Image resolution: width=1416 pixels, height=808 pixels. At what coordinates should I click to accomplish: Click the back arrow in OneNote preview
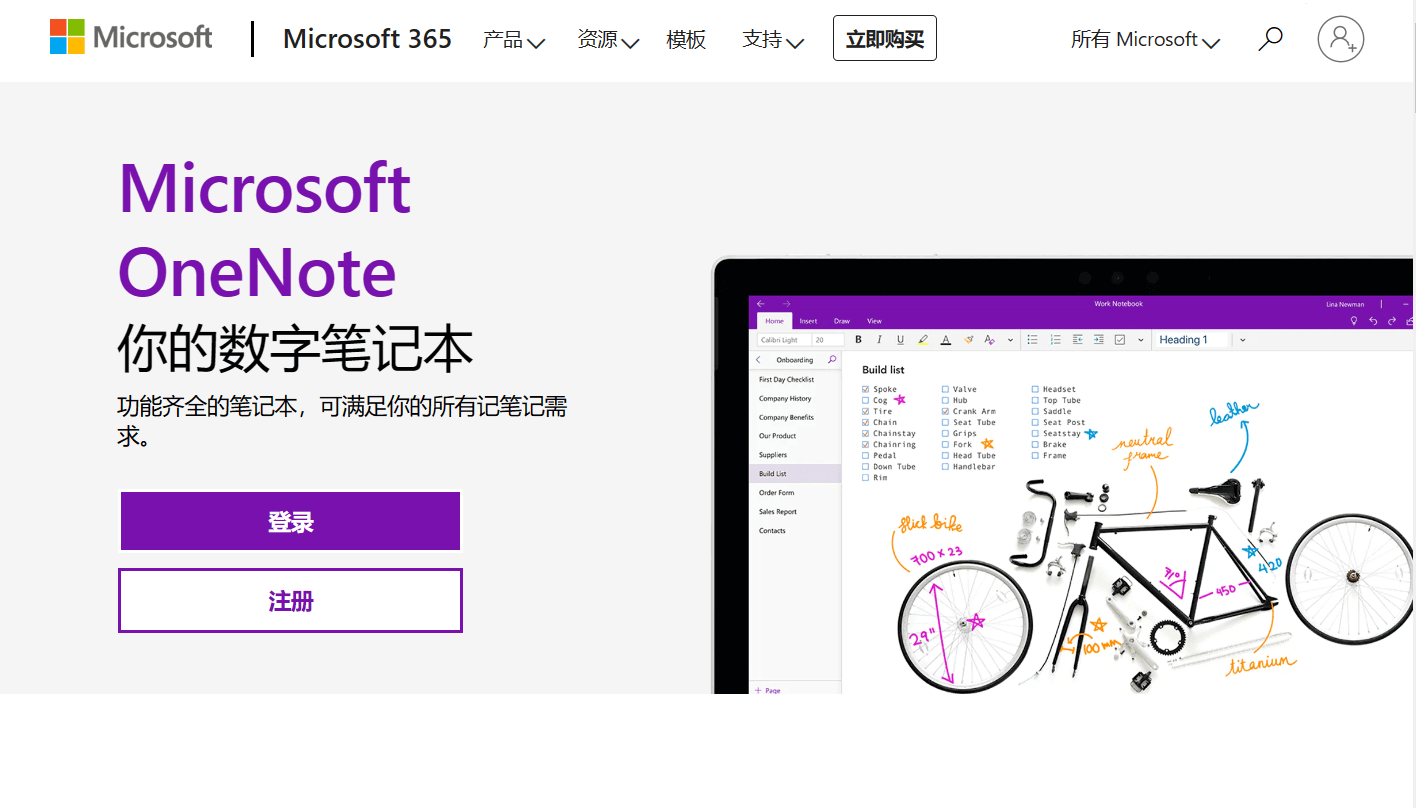click(x=760, y=304)
